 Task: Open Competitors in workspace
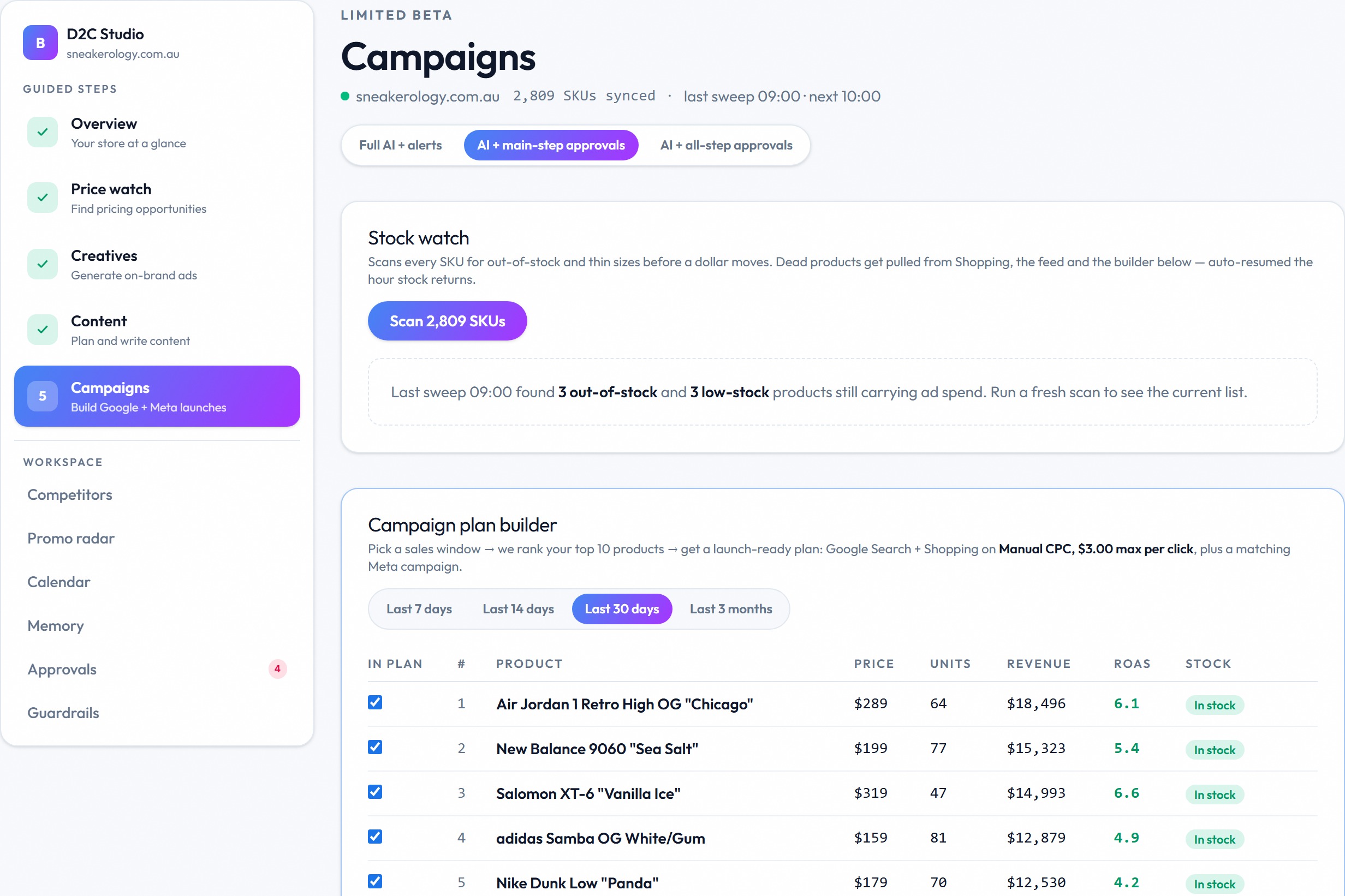[157, 495]
